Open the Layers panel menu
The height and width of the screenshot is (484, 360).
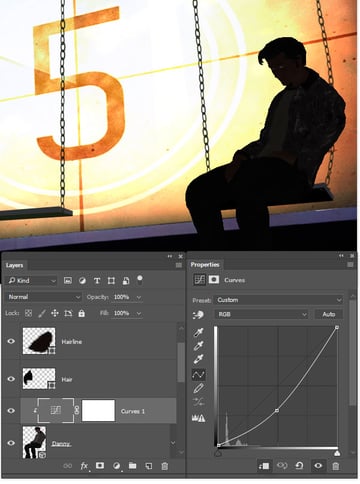pos(179,265)
